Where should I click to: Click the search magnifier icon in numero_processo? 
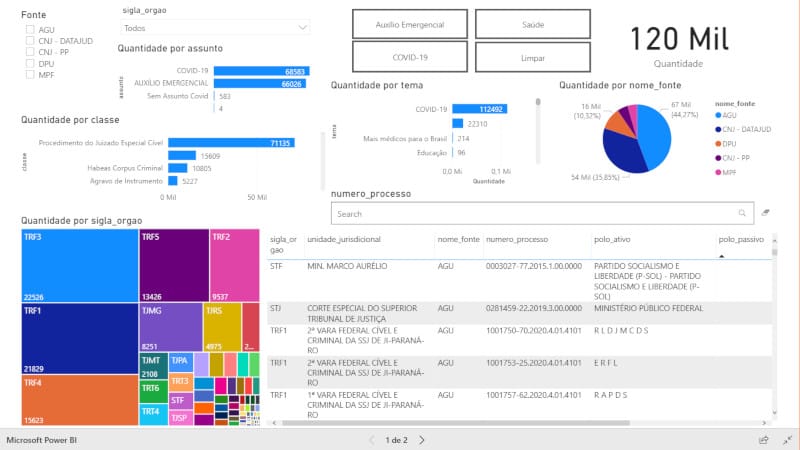click(741, 213)
